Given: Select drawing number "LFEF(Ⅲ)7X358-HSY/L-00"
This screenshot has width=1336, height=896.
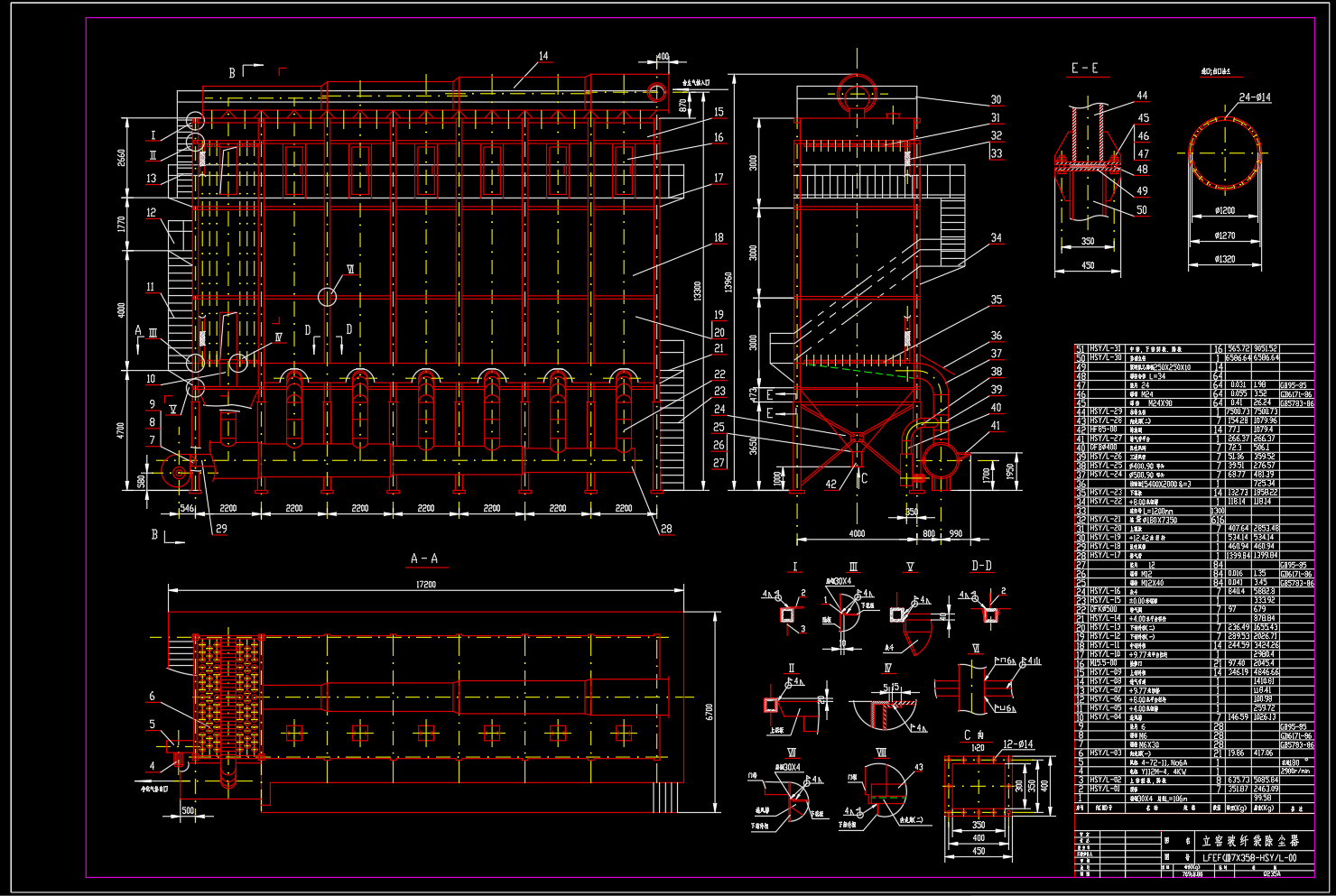Looking at the screenshot, I should [1249, 858].
